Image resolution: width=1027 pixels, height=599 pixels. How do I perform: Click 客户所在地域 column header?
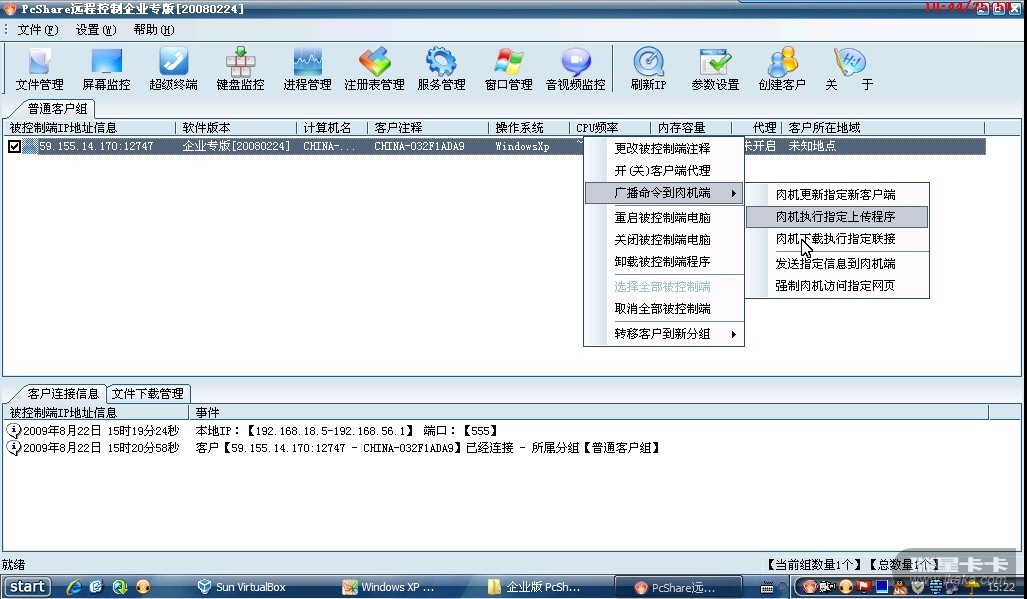click(x=883, y=128)
